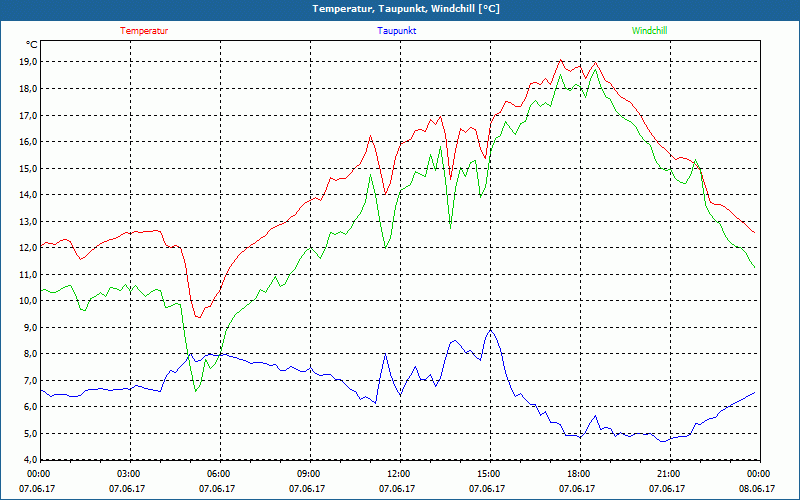800x500 pixels.
Task: Click the chart title "Temperatur, Taupunkt, Windchill [°C]"
Action: [406, 9]
